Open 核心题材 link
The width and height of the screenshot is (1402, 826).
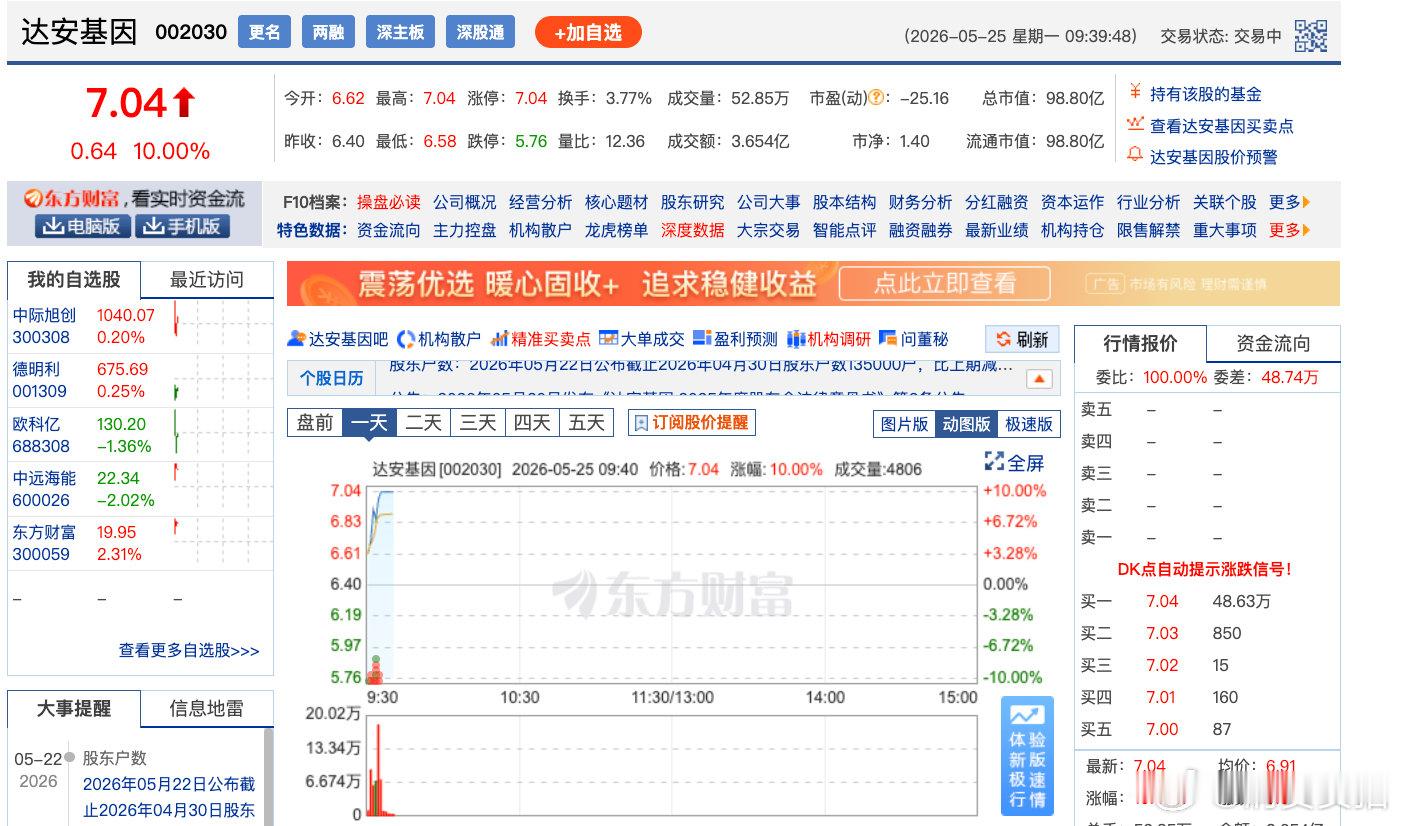pos(617,202)
